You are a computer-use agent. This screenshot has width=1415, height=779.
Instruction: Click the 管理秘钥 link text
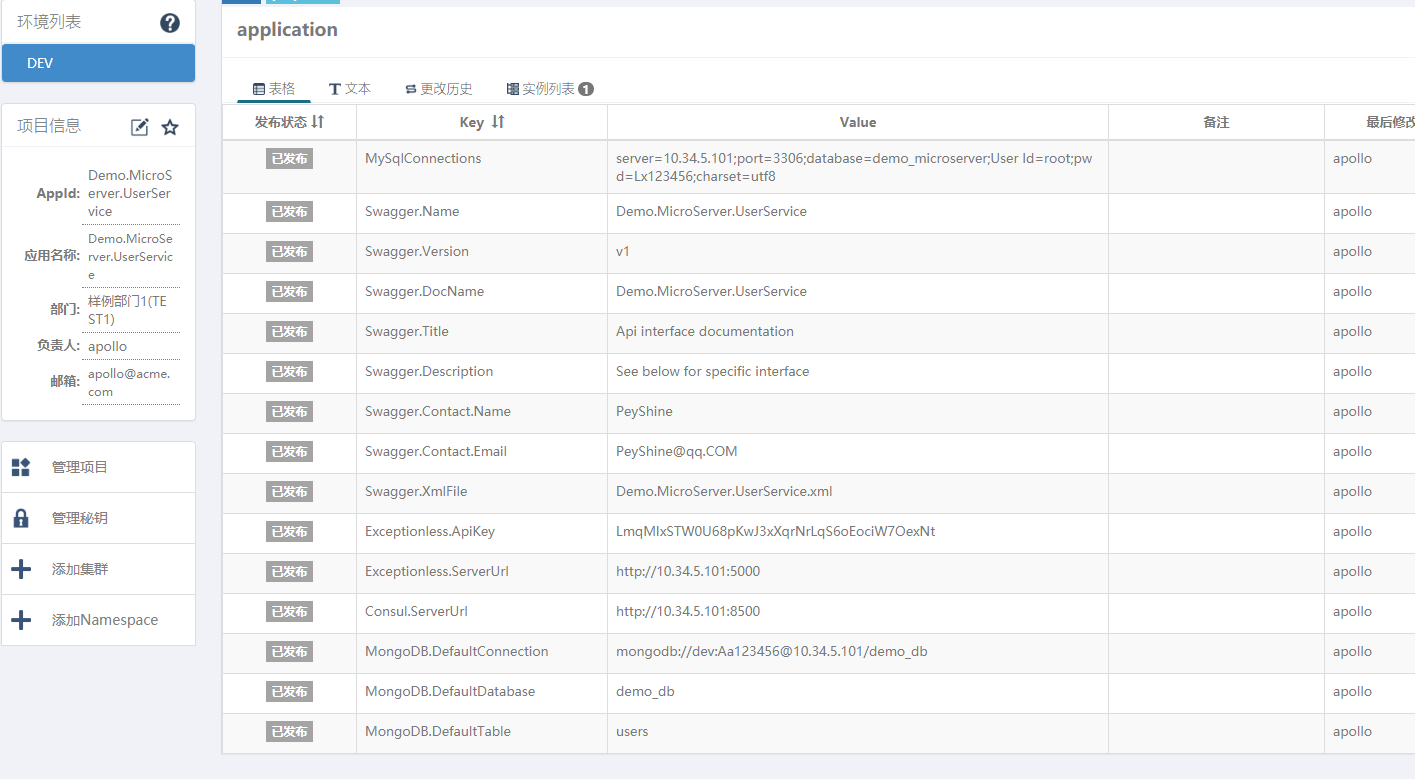[80, 518]
